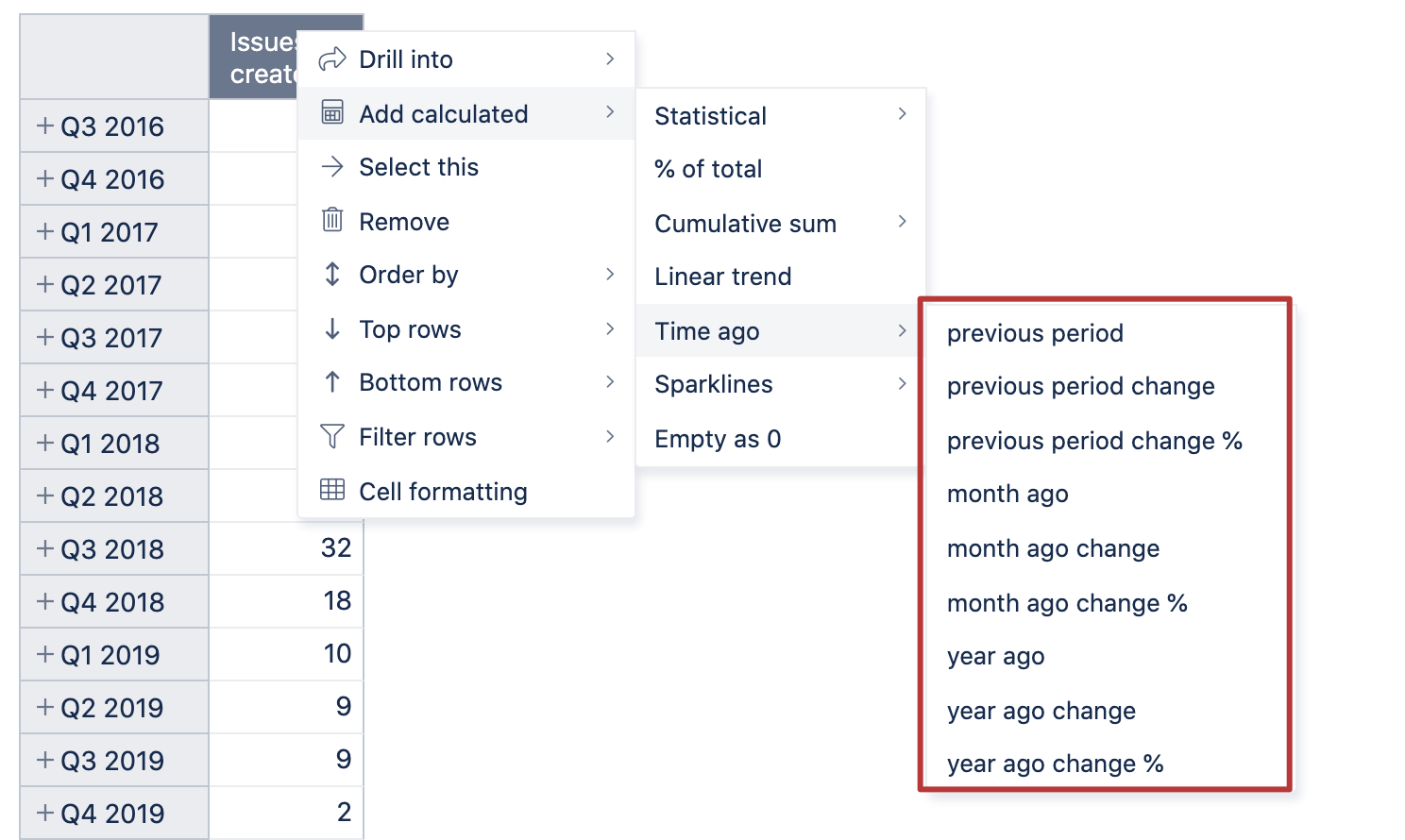Image resolution: width=1405 pixels, height=840 pixels.
Task: Click the Filter rows funnel icon
Action: [x=332, y=436]
